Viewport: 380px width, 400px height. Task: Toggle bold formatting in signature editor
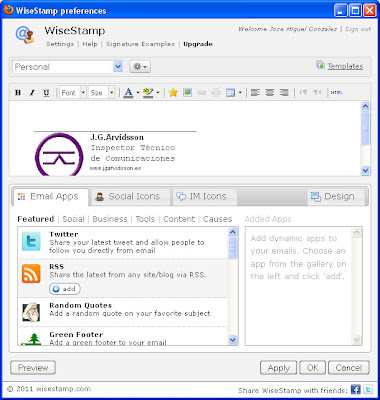(x=18, y=93)
